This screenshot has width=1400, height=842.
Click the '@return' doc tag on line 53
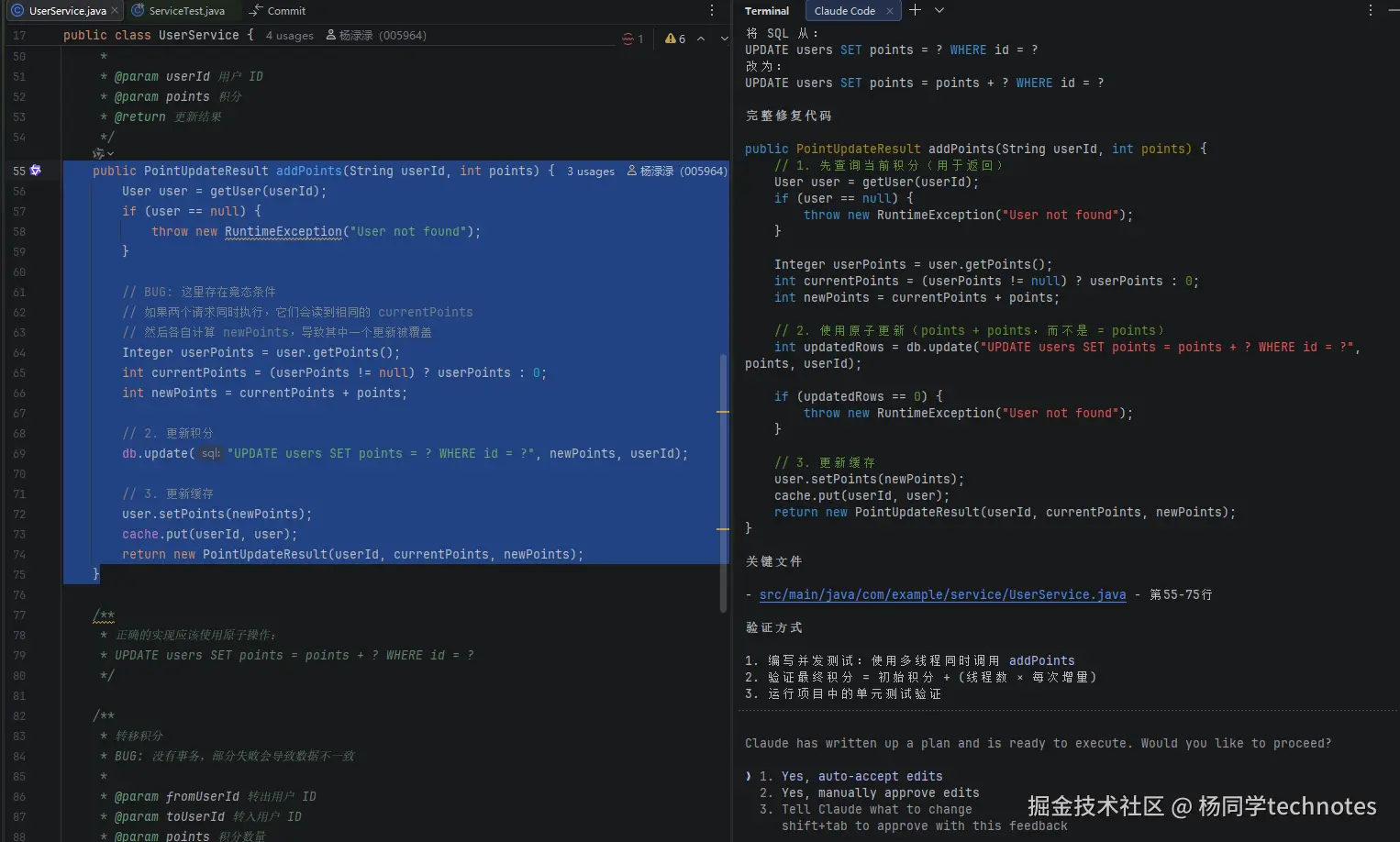(x=140, y=116)
